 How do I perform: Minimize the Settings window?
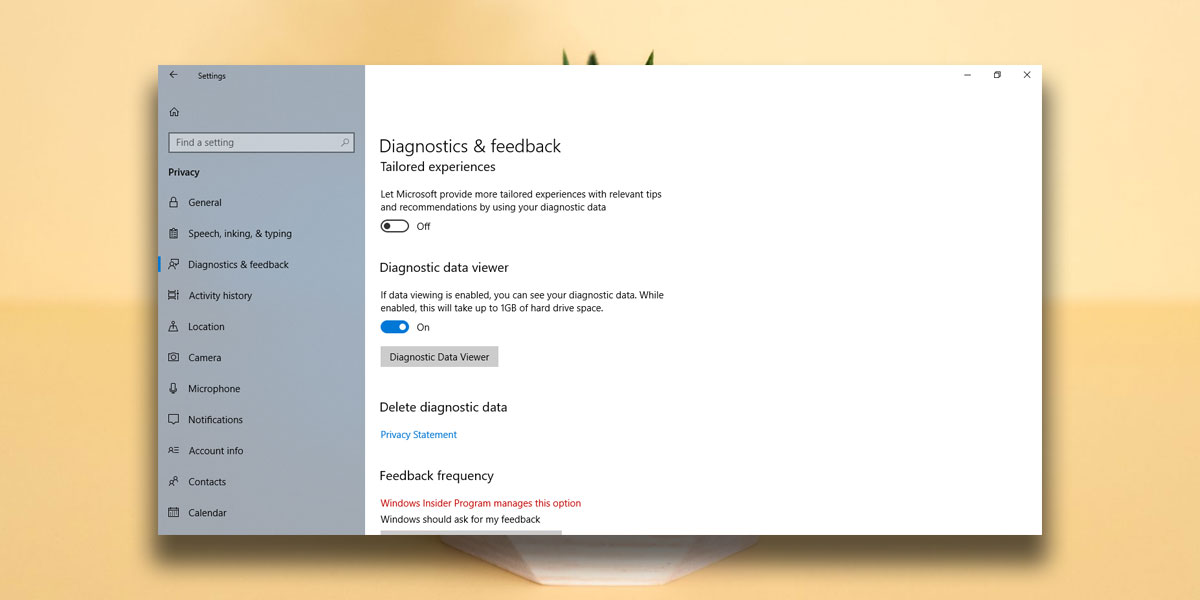968,75
